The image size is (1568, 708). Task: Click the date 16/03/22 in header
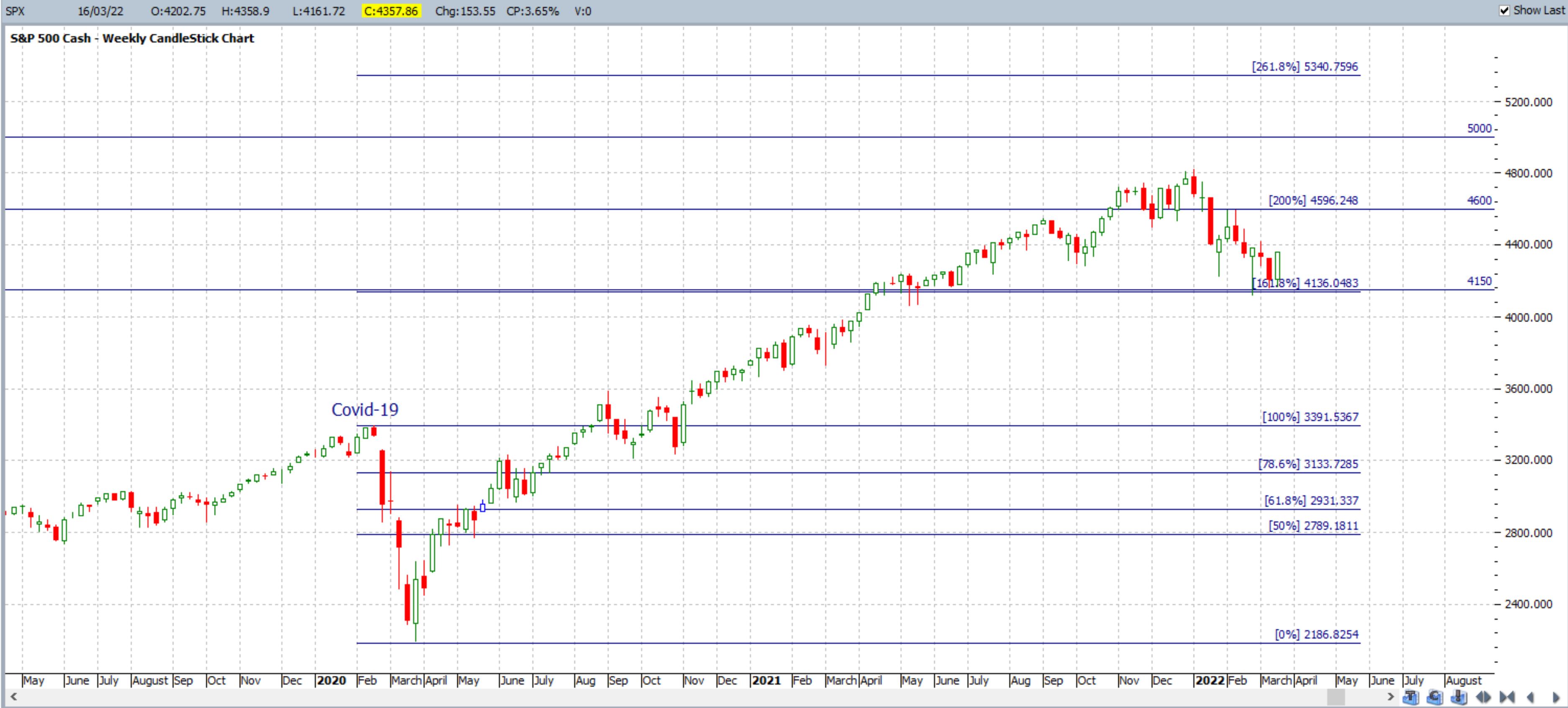[x=100, y=11]
